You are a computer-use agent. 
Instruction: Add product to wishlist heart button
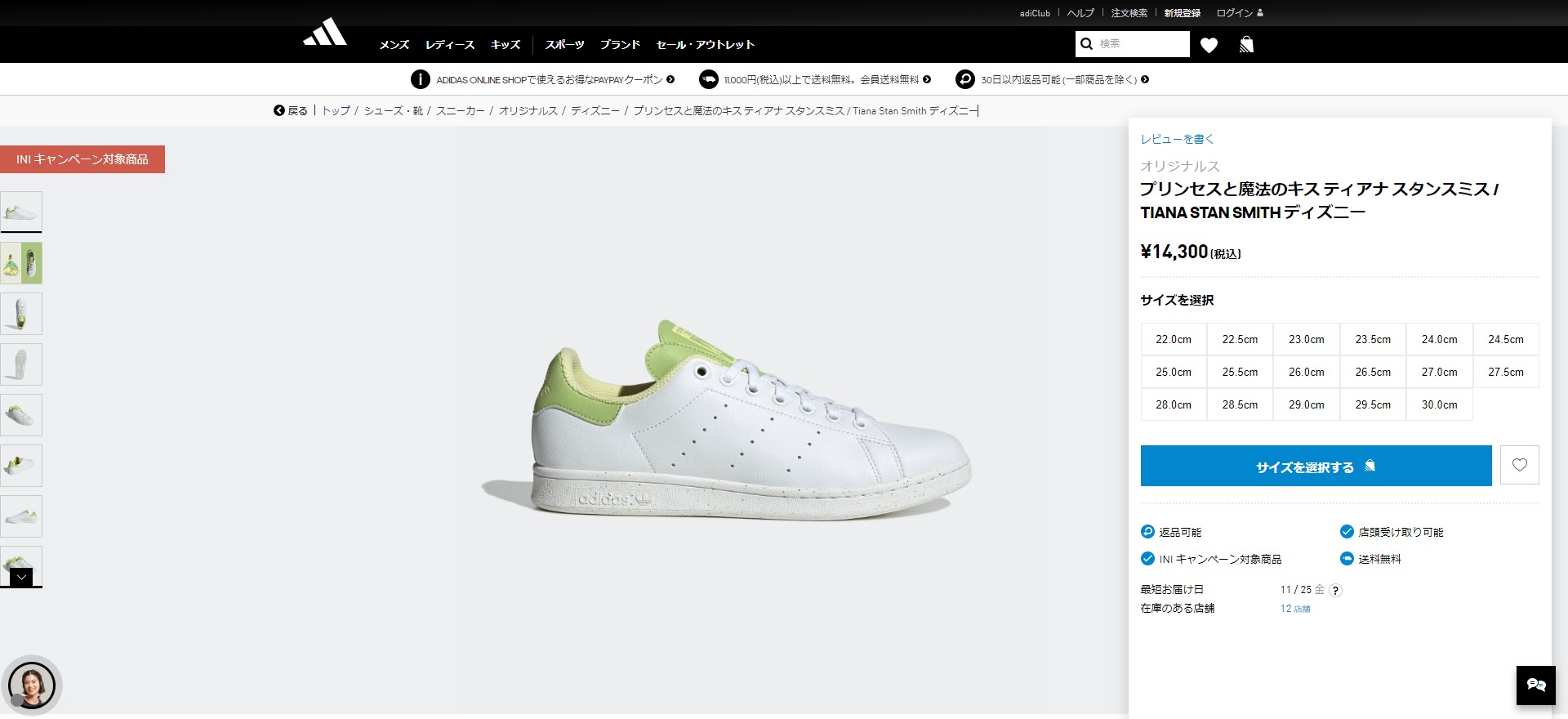(x=1519, y=465)
